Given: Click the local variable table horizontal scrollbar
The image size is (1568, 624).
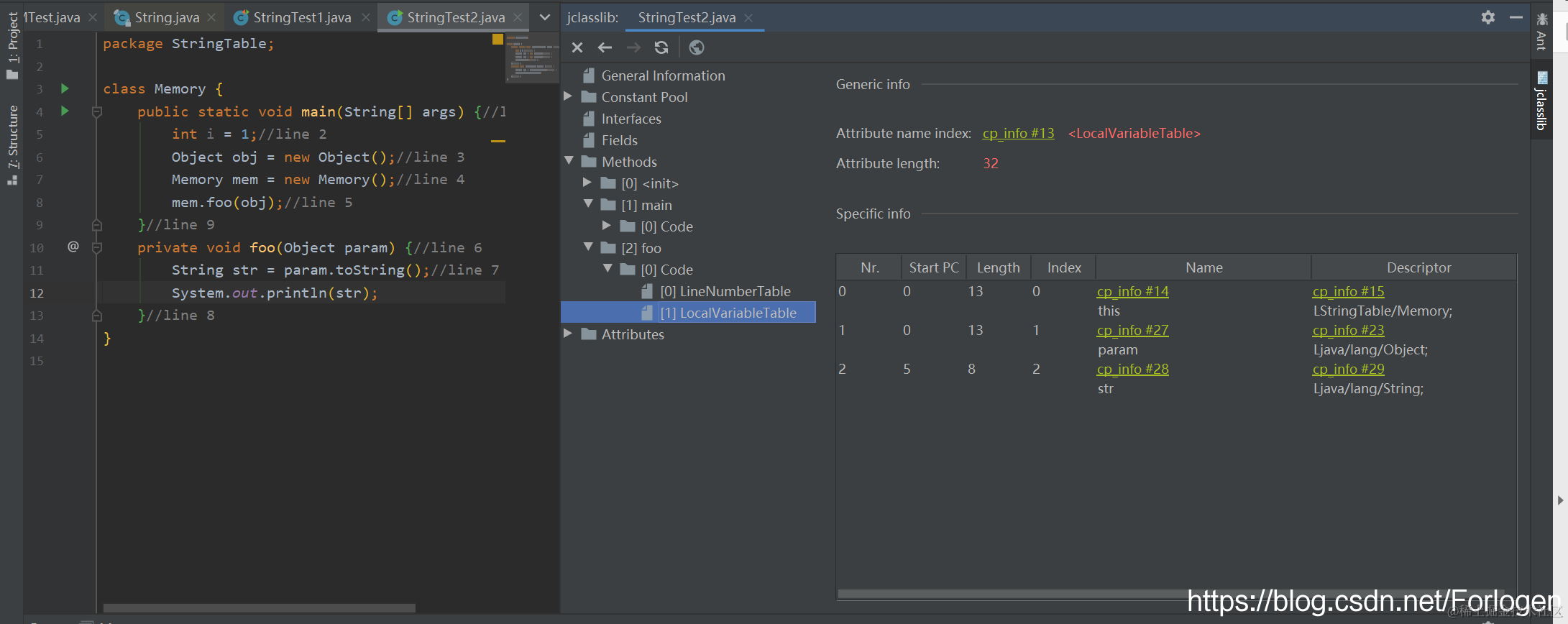Looking at the screenshot, I should 1172,594.
